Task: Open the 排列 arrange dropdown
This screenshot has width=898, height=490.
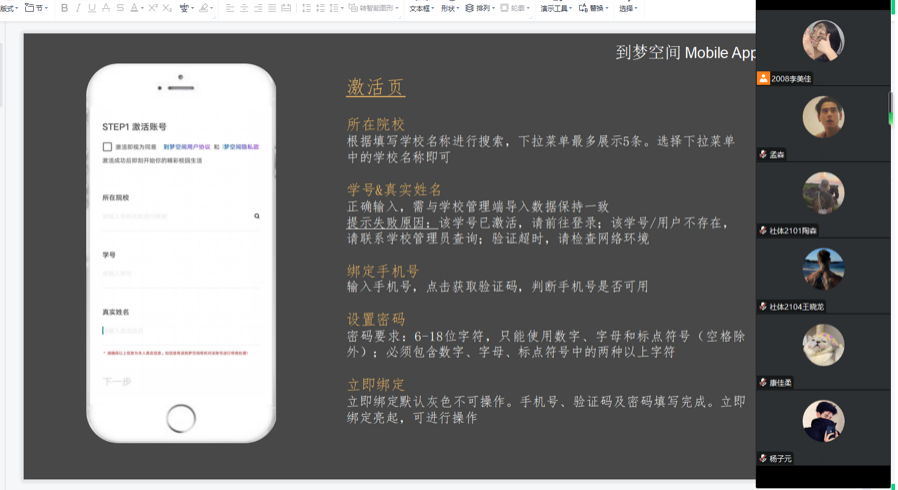Action: tap(480, 8)
